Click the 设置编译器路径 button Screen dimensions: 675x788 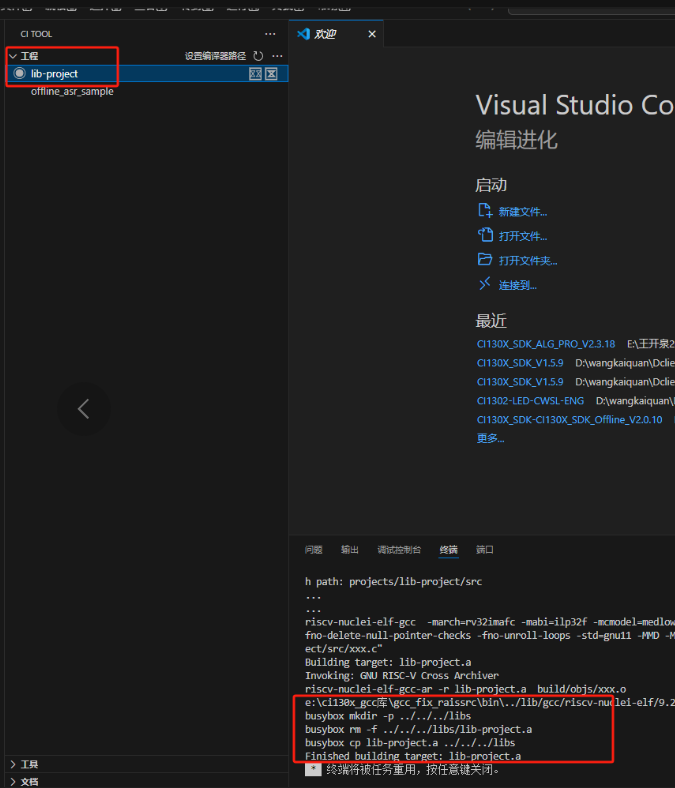pos(215,56)
